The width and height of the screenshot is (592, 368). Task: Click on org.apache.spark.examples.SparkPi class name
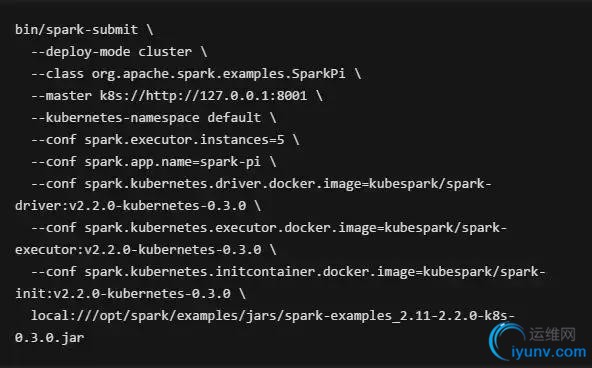219,74
